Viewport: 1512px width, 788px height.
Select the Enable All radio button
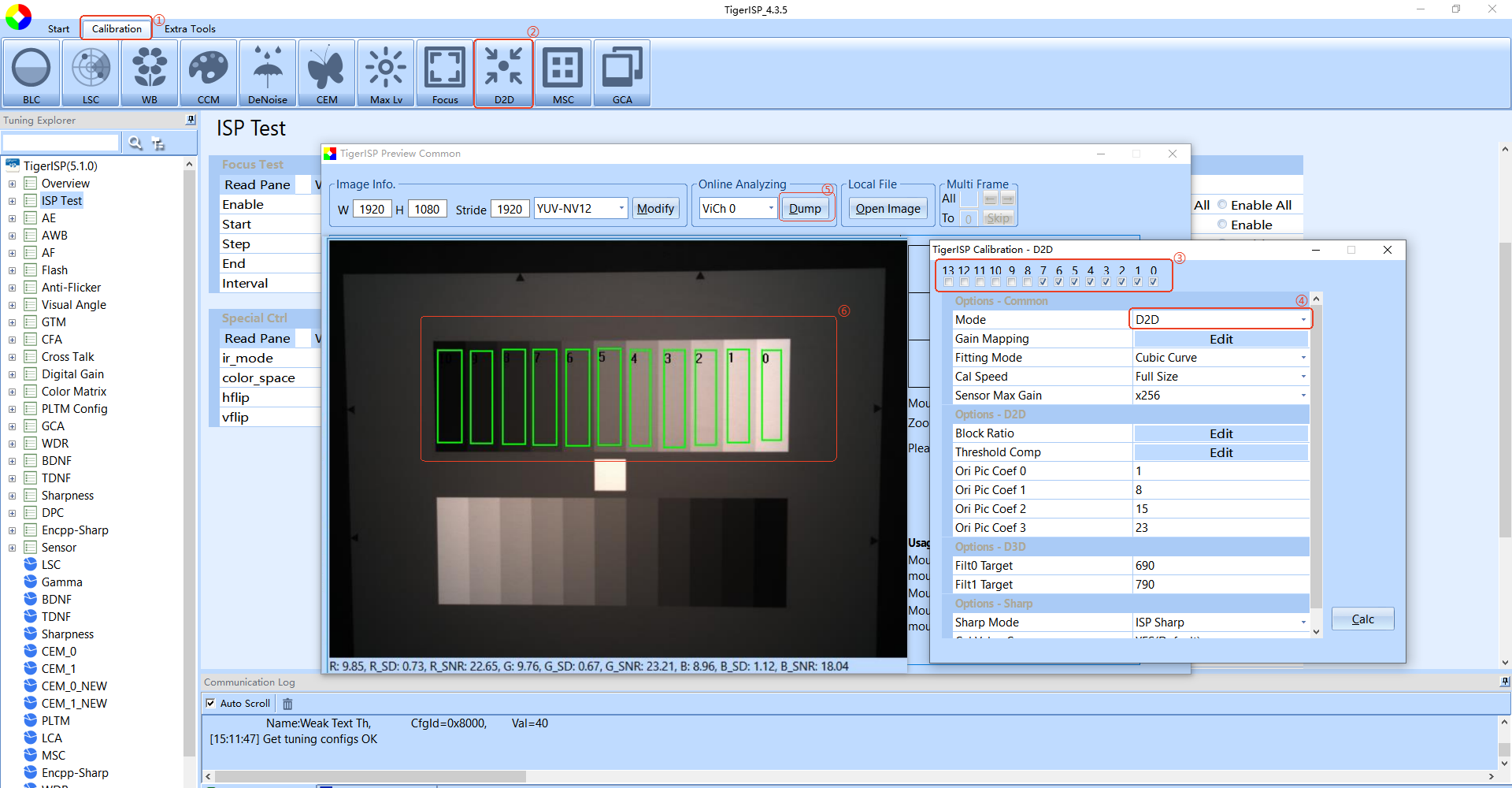pyautogui.click(x=1222, y=205)
